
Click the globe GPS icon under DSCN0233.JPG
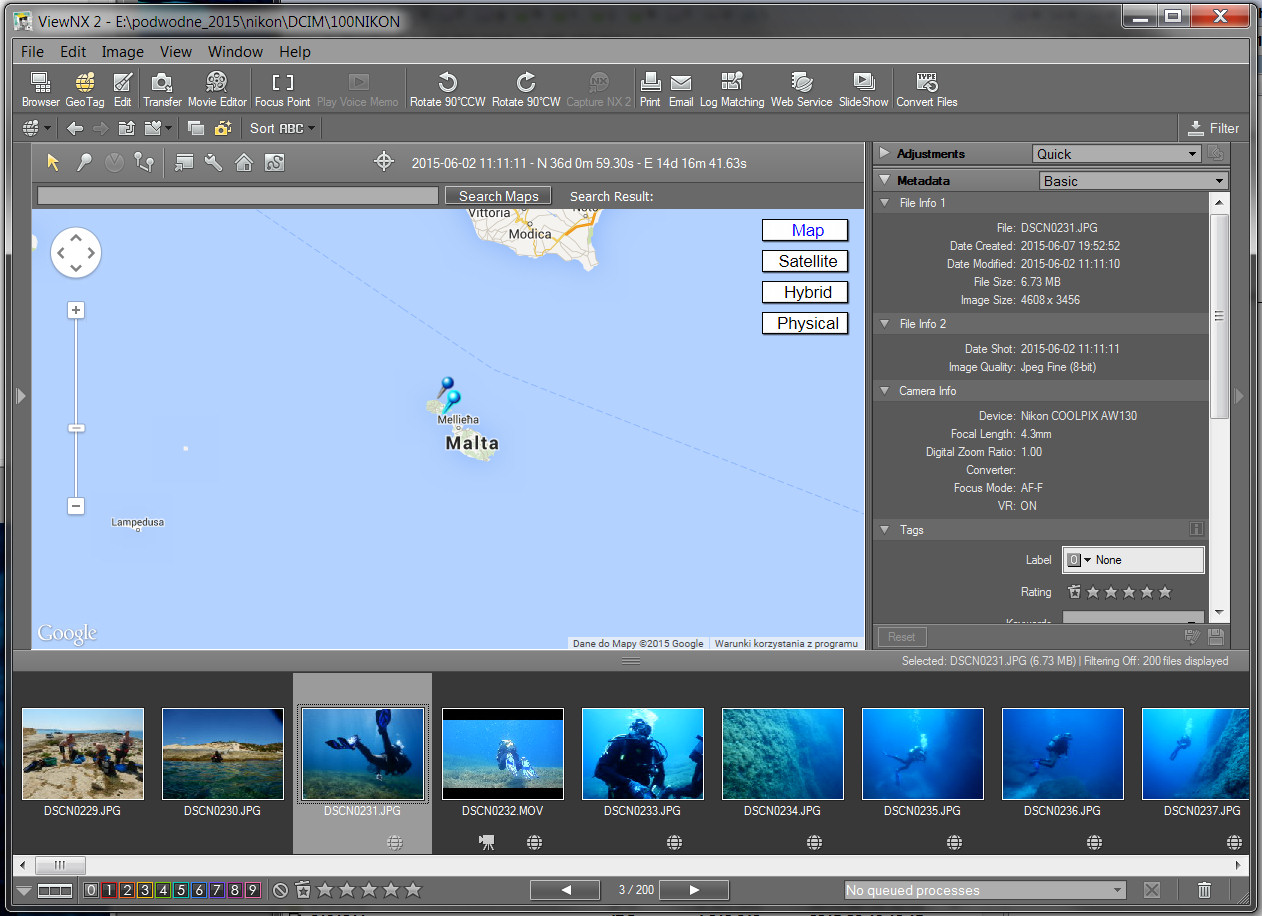tap(675, 843)
